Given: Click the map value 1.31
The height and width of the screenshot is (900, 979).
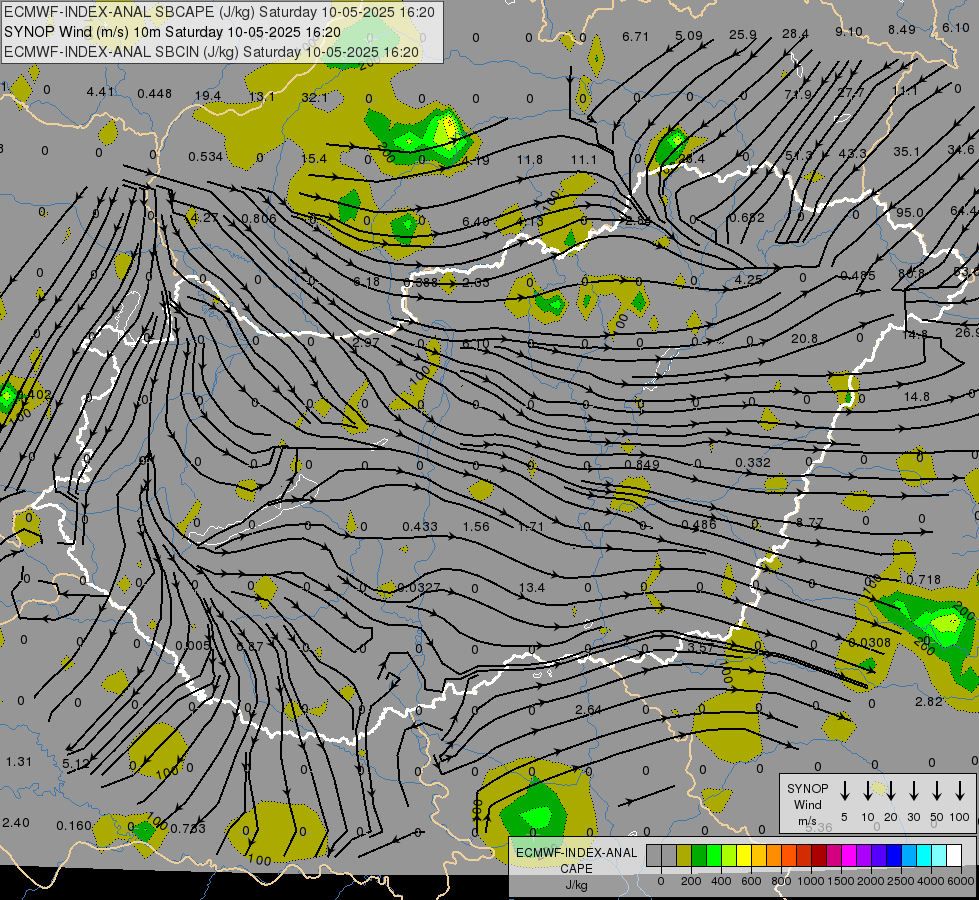Looking at the screenshot, I should tap(19, 761).
